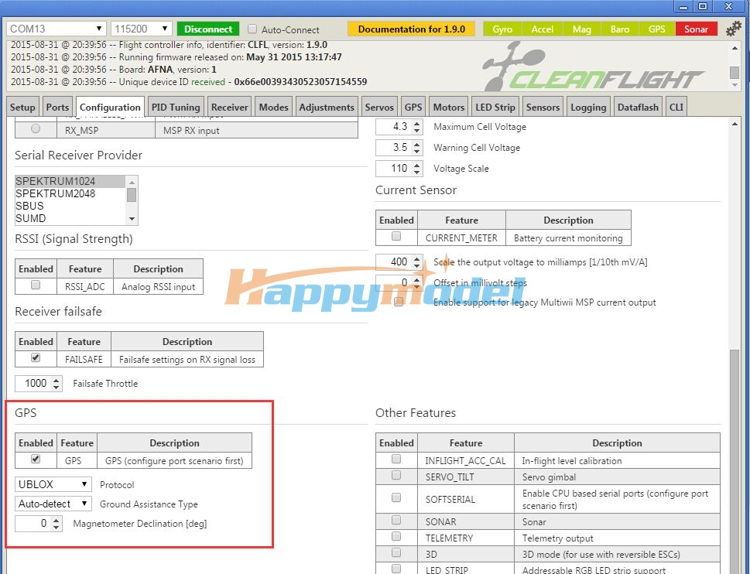
Task: Click the Mag sensor indicator
Action: point(582,29)
